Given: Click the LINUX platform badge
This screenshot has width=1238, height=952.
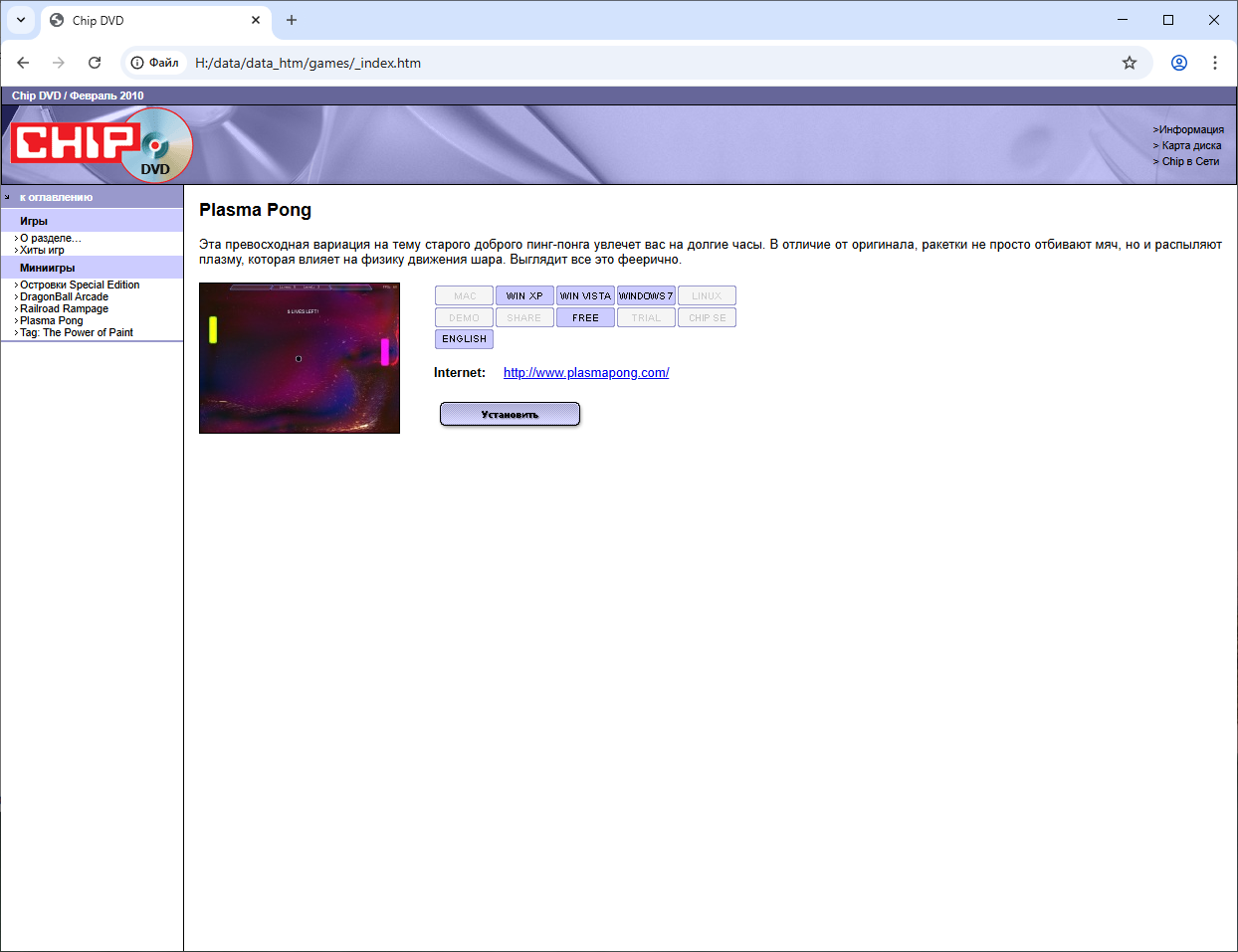Looking at the screenshot, I should 707,295.
